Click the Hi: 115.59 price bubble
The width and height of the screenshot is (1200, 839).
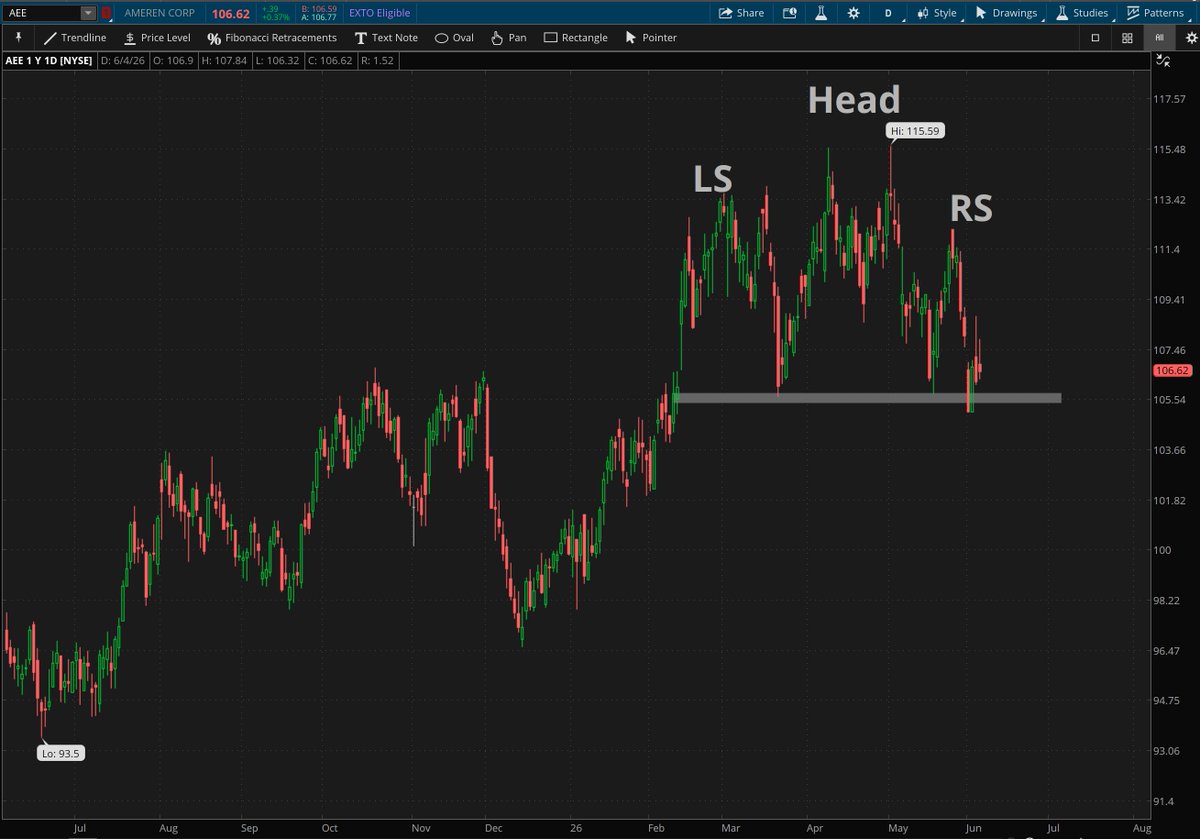point(914,130)
